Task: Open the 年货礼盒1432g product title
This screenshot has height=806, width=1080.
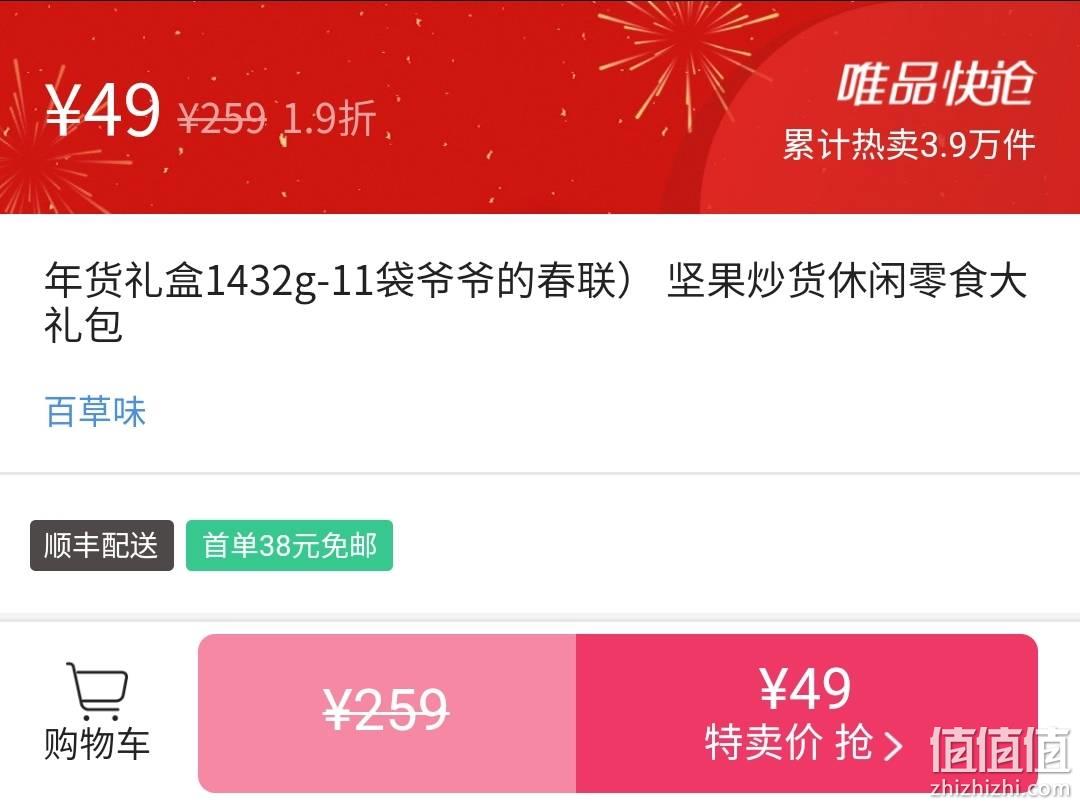Action: [x=536, y=302]
